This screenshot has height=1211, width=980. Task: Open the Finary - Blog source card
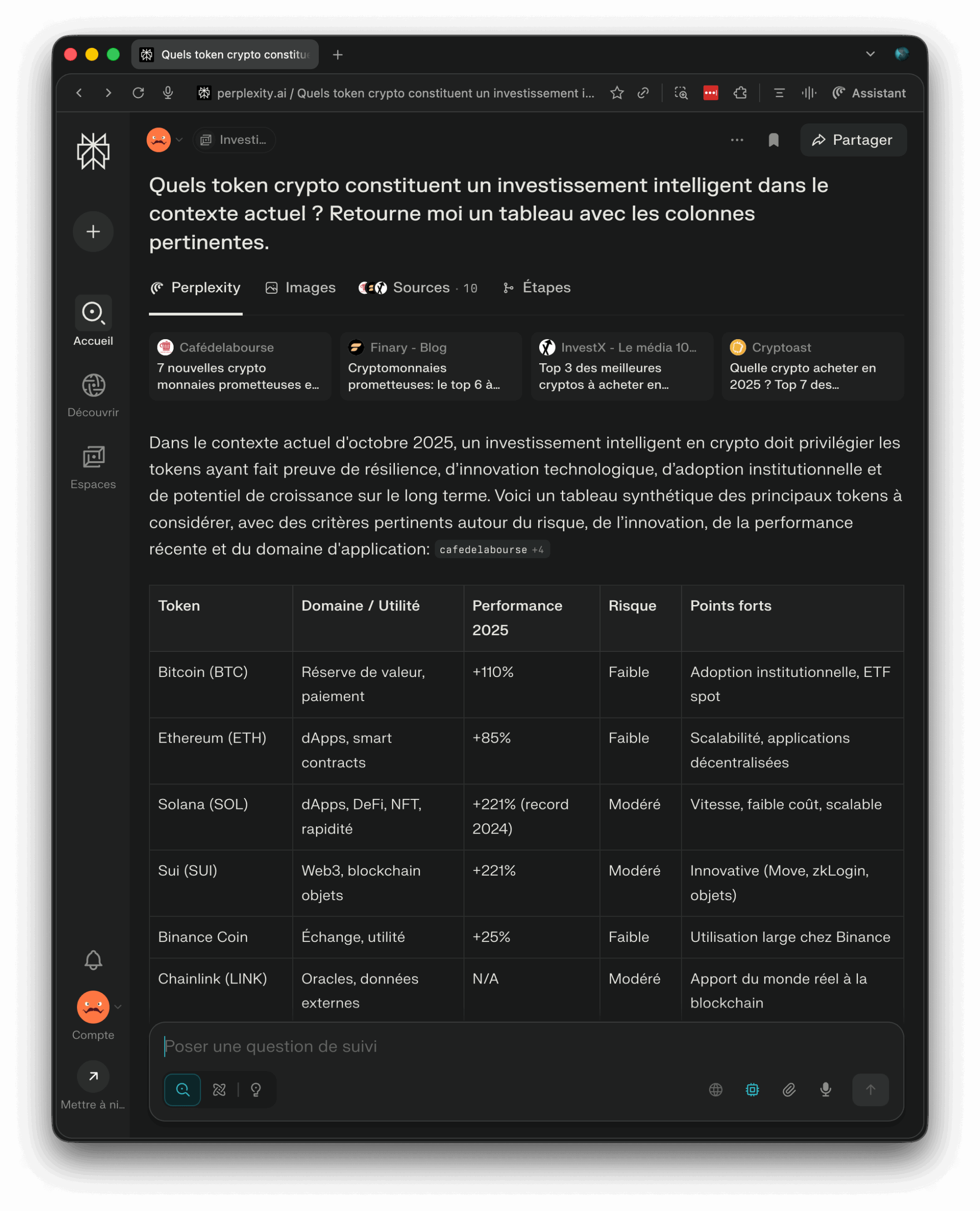point(430,366)
